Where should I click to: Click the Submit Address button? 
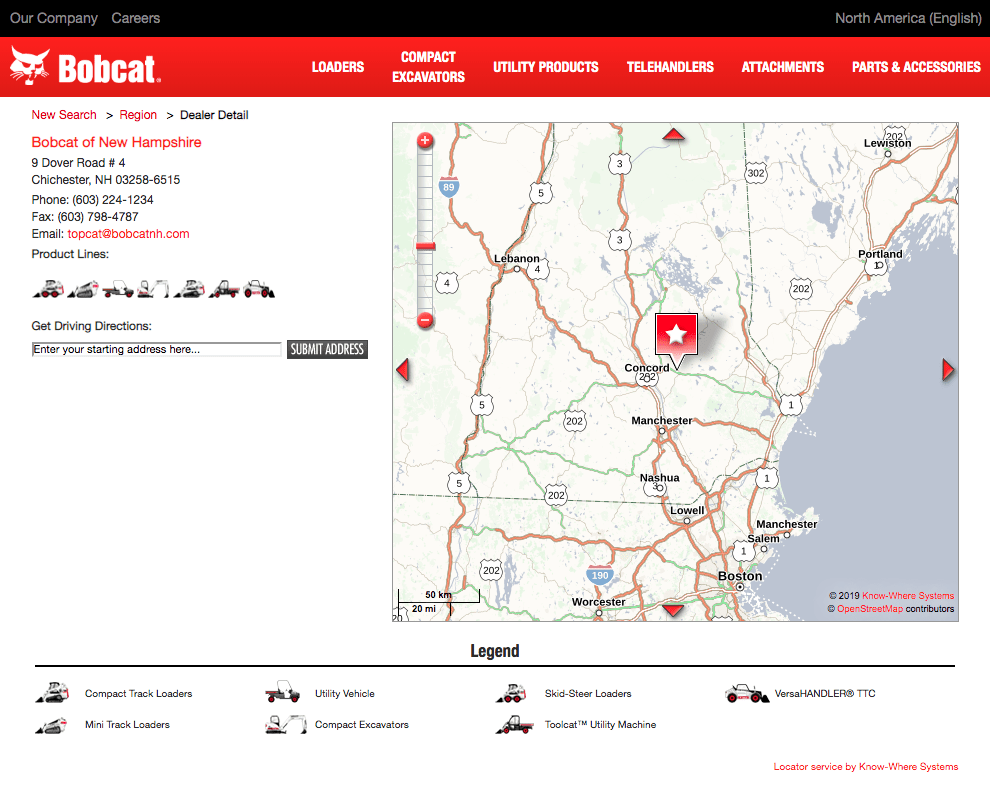(327, 349)
